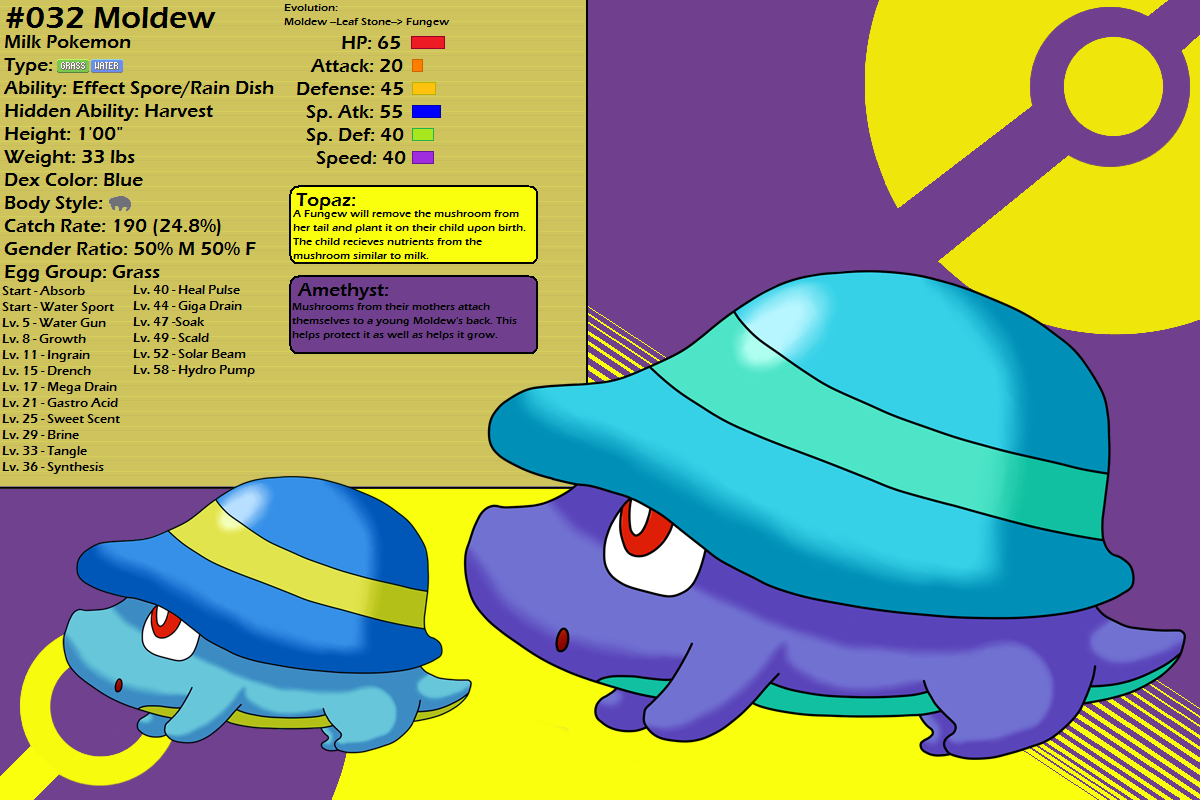Screen dimensions: 1200x800
Task: Click the 'Speed: 40' stat label
Action: click(360, 158)
